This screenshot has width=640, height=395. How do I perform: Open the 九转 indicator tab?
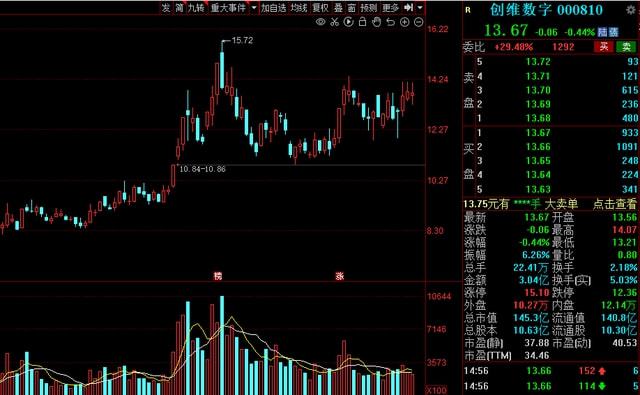(x=196, y=8)
